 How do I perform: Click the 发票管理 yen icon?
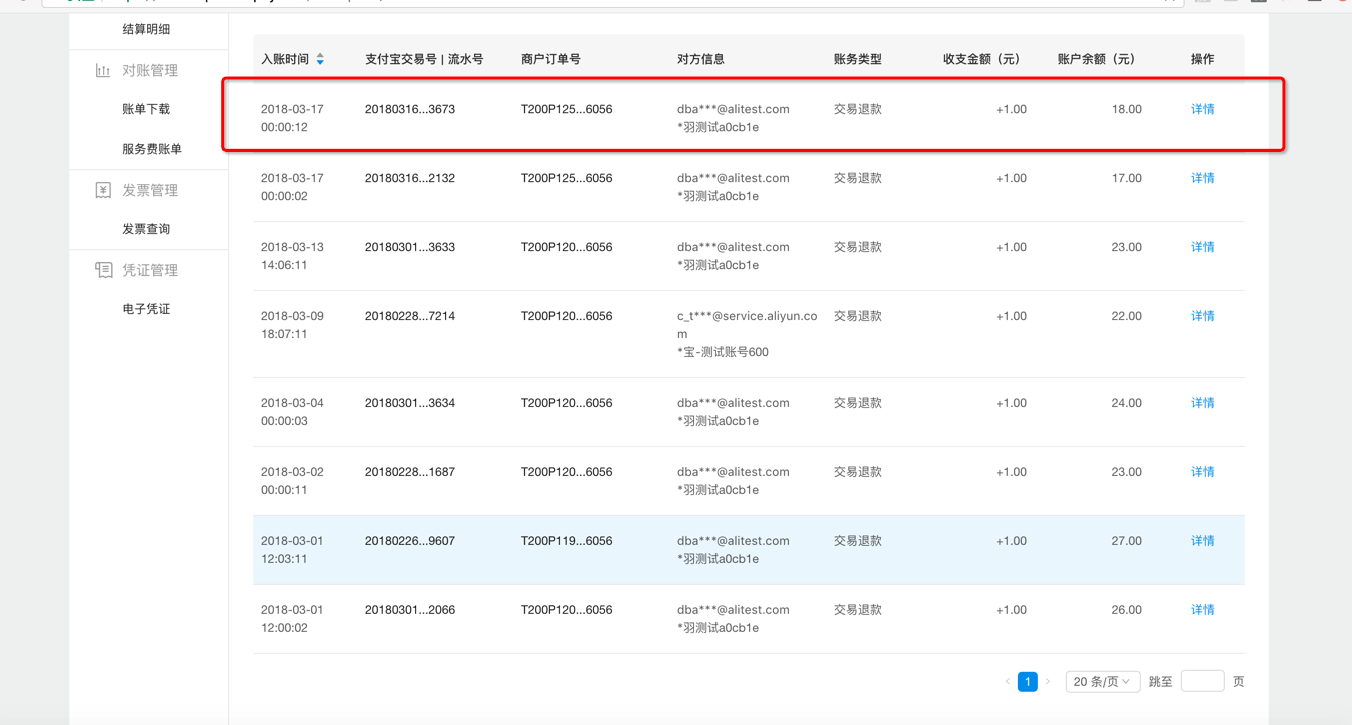click(103, 190)
